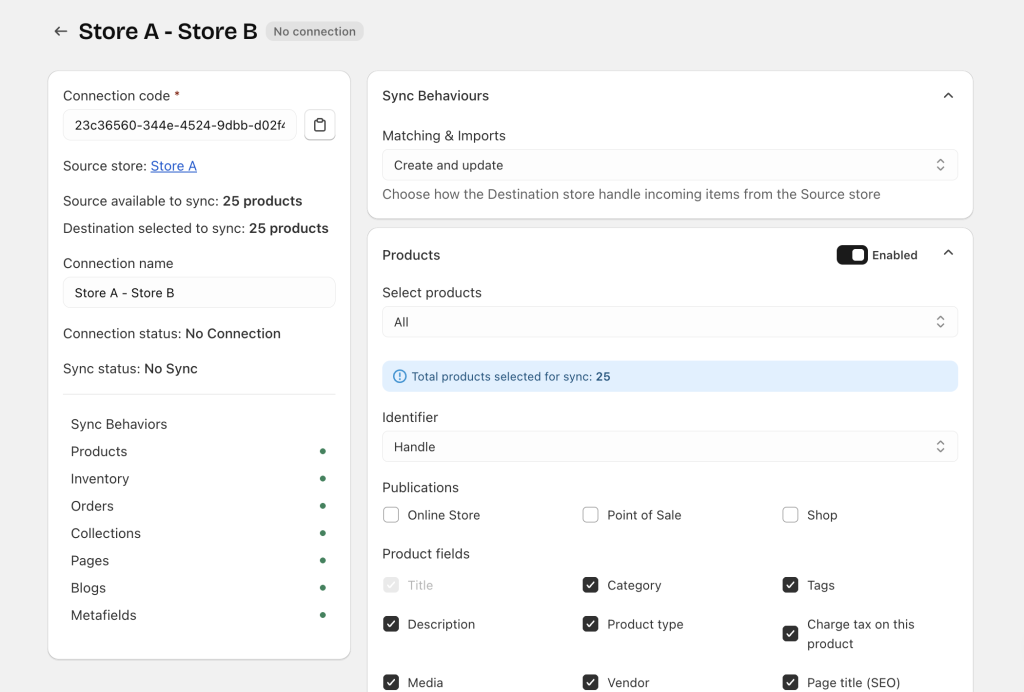Copy the connection code with clipboard icon
Image resolution: width=1024 pixels, height=692 pixels.
tap(320, 125)
